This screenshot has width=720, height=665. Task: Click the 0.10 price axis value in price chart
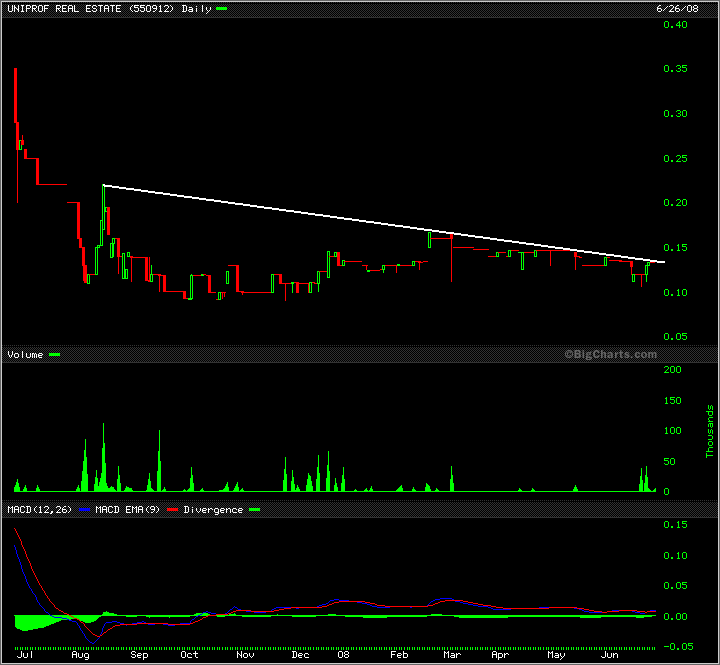click(675, 293)
